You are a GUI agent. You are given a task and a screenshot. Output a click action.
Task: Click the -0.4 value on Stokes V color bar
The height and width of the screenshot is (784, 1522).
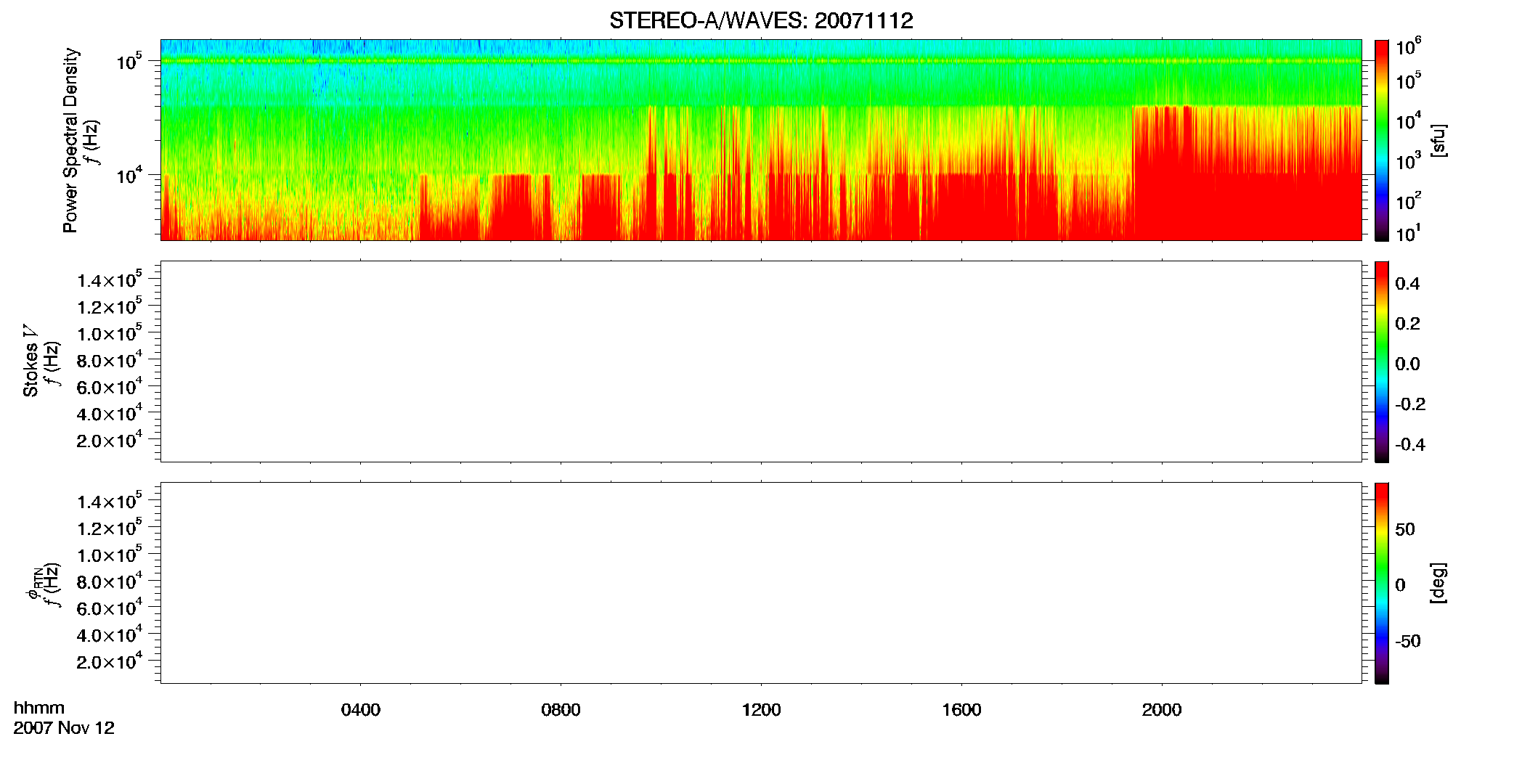1410,445
